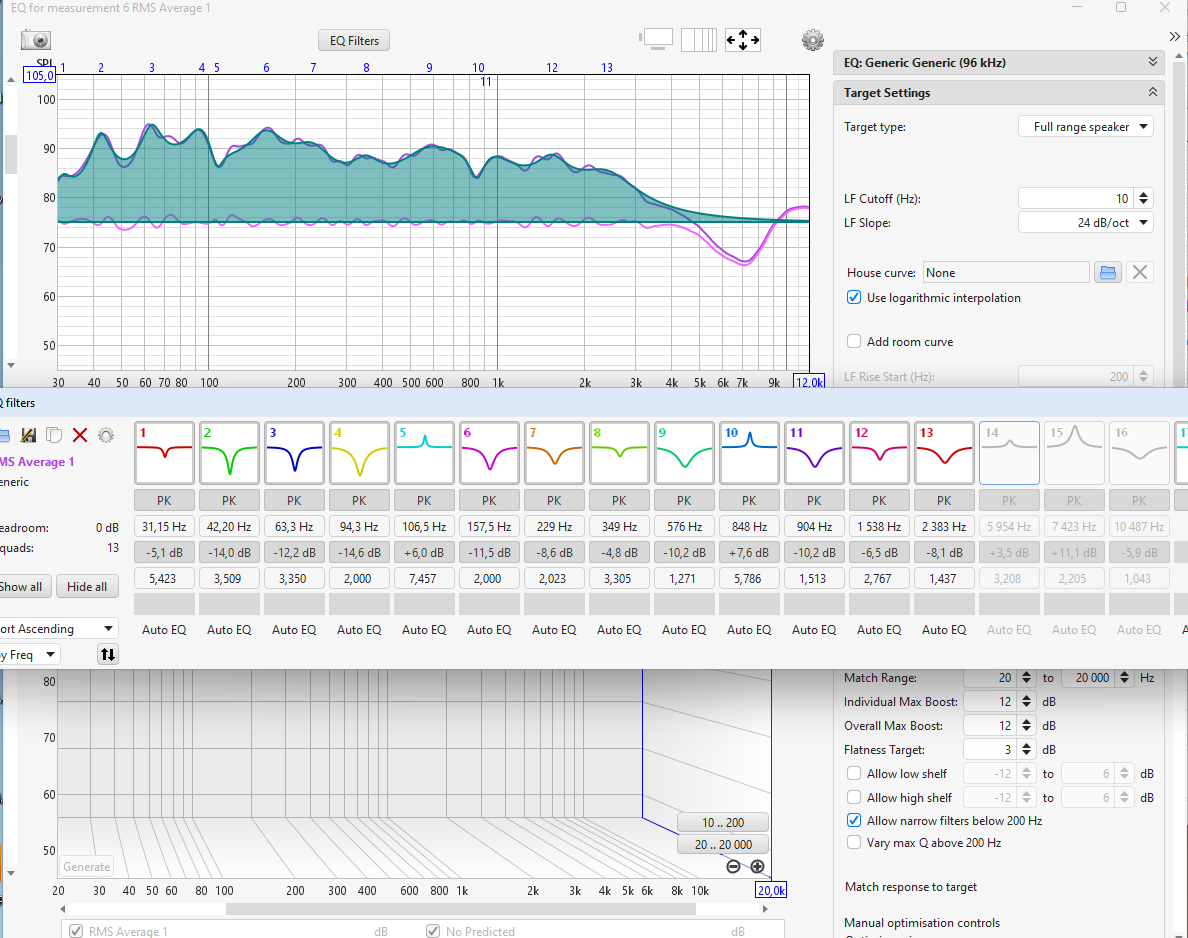Open the Target type dropdown
This screenshot has height=938, width=1188.
[x=1085, y=127]
